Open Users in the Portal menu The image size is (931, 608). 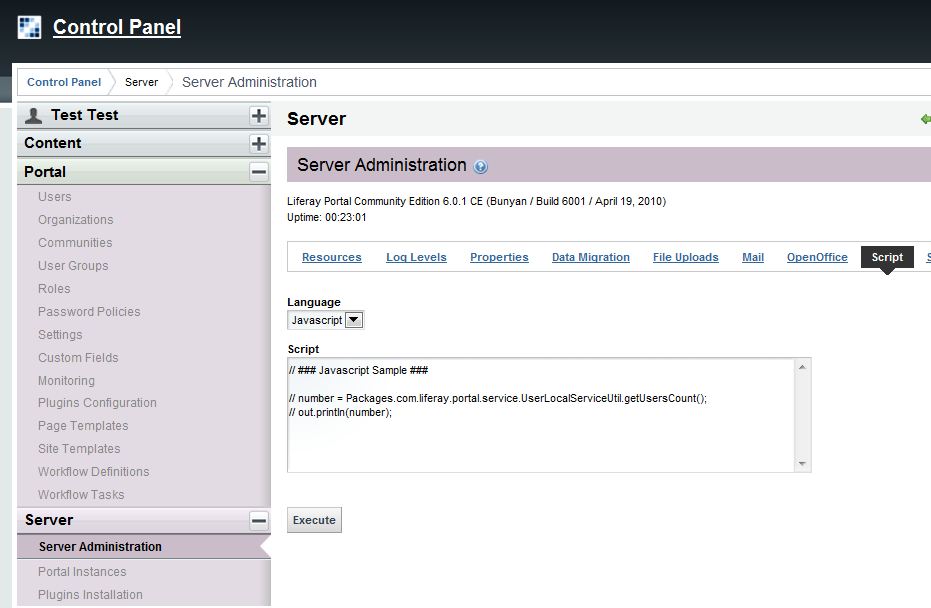55,197
